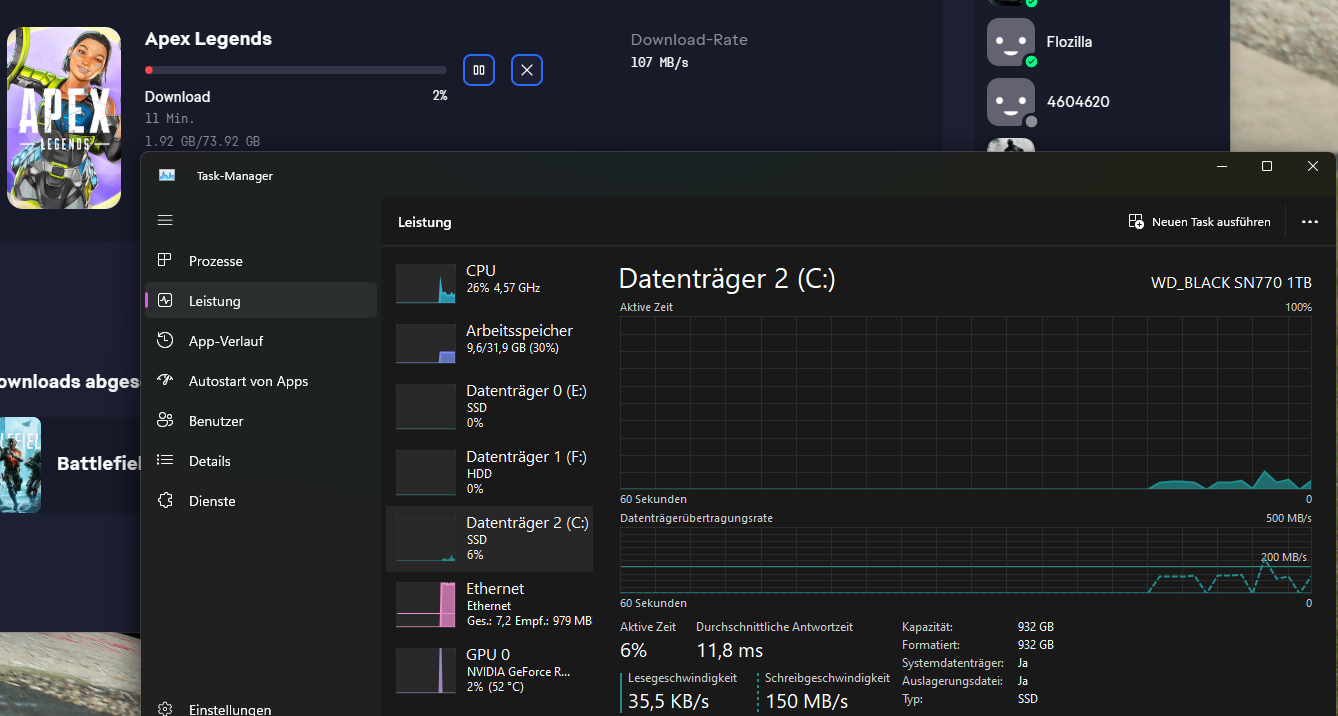1338x716 pixels.
Task: Click the CPU mini usage graph
Action: [x=426, y=284]
